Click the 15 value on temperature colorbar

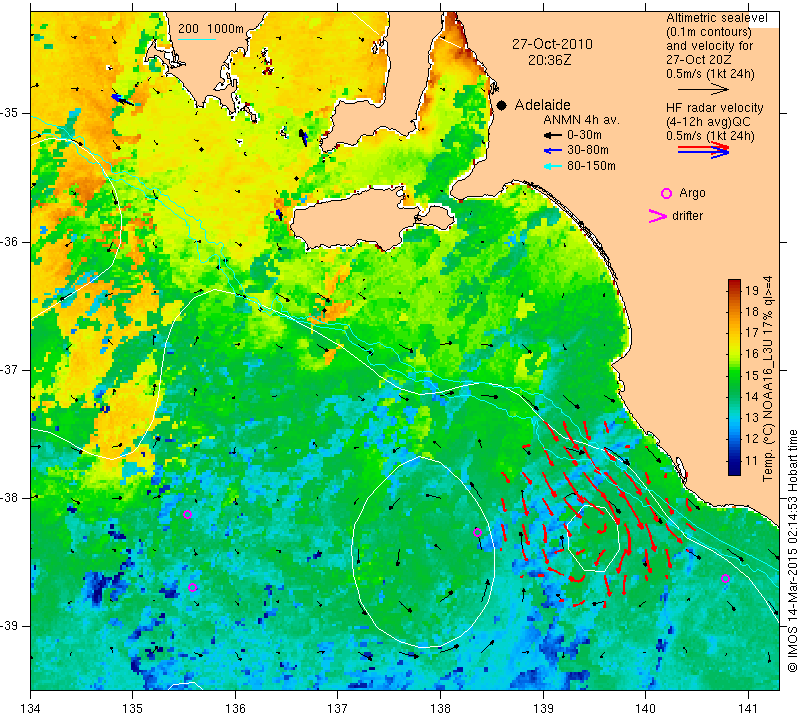coord(752,376)
